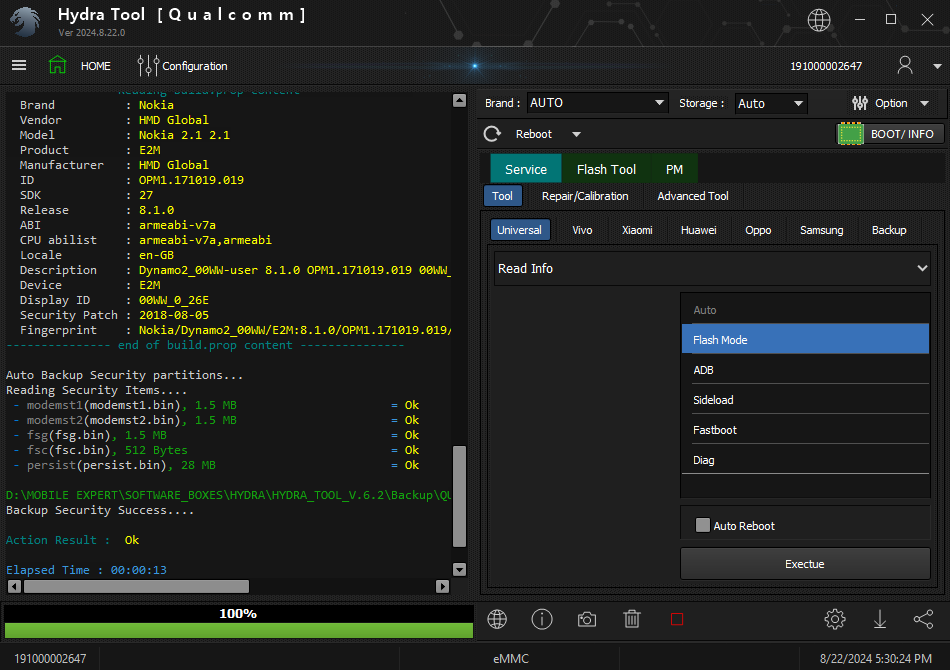Open settings gear icon in bottom toolbar
The width and height of the screenshot is (950, 670).
(835, 619)
